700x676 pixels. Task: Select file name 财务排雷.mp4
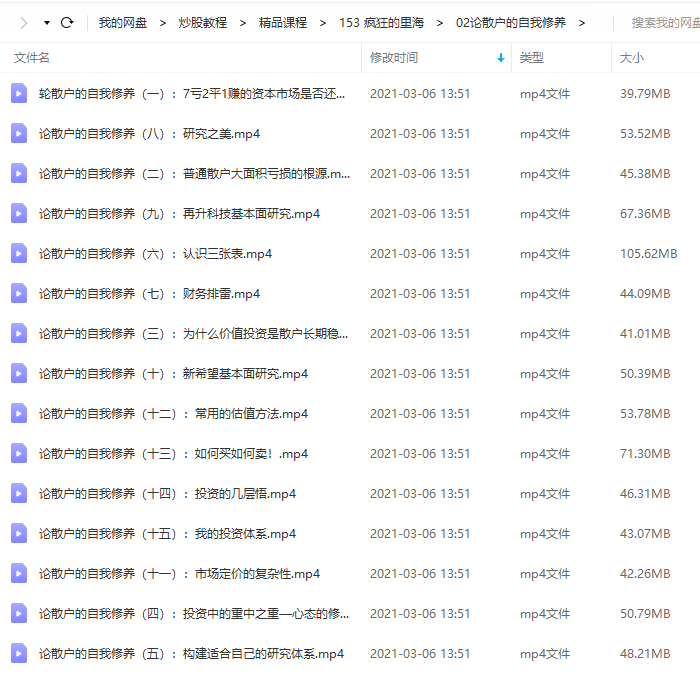[x=149, y=294]
